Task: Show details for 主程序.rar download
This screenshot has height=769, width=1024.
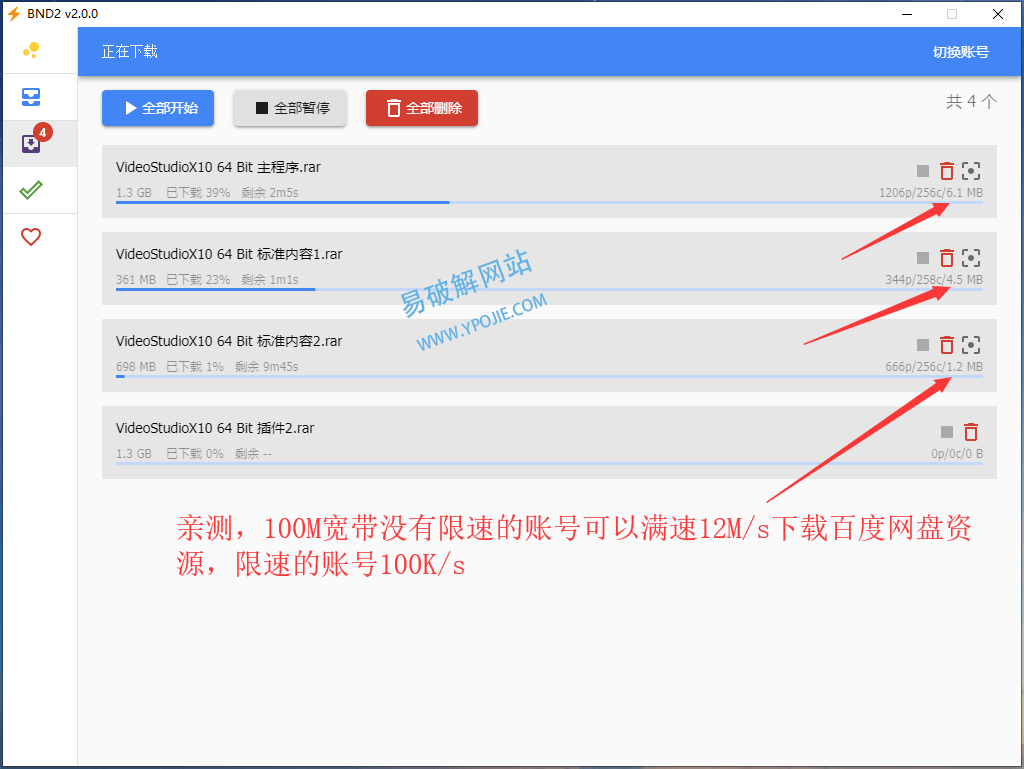Action: tap(971, 172)
